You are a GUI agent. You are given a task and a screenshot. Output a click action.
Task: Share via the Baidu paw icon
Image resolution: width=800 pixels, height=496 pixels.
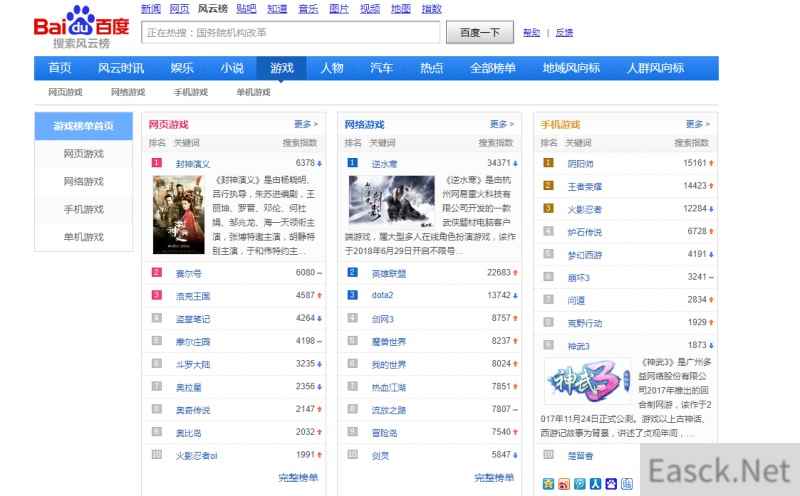[x=609, y=484]
